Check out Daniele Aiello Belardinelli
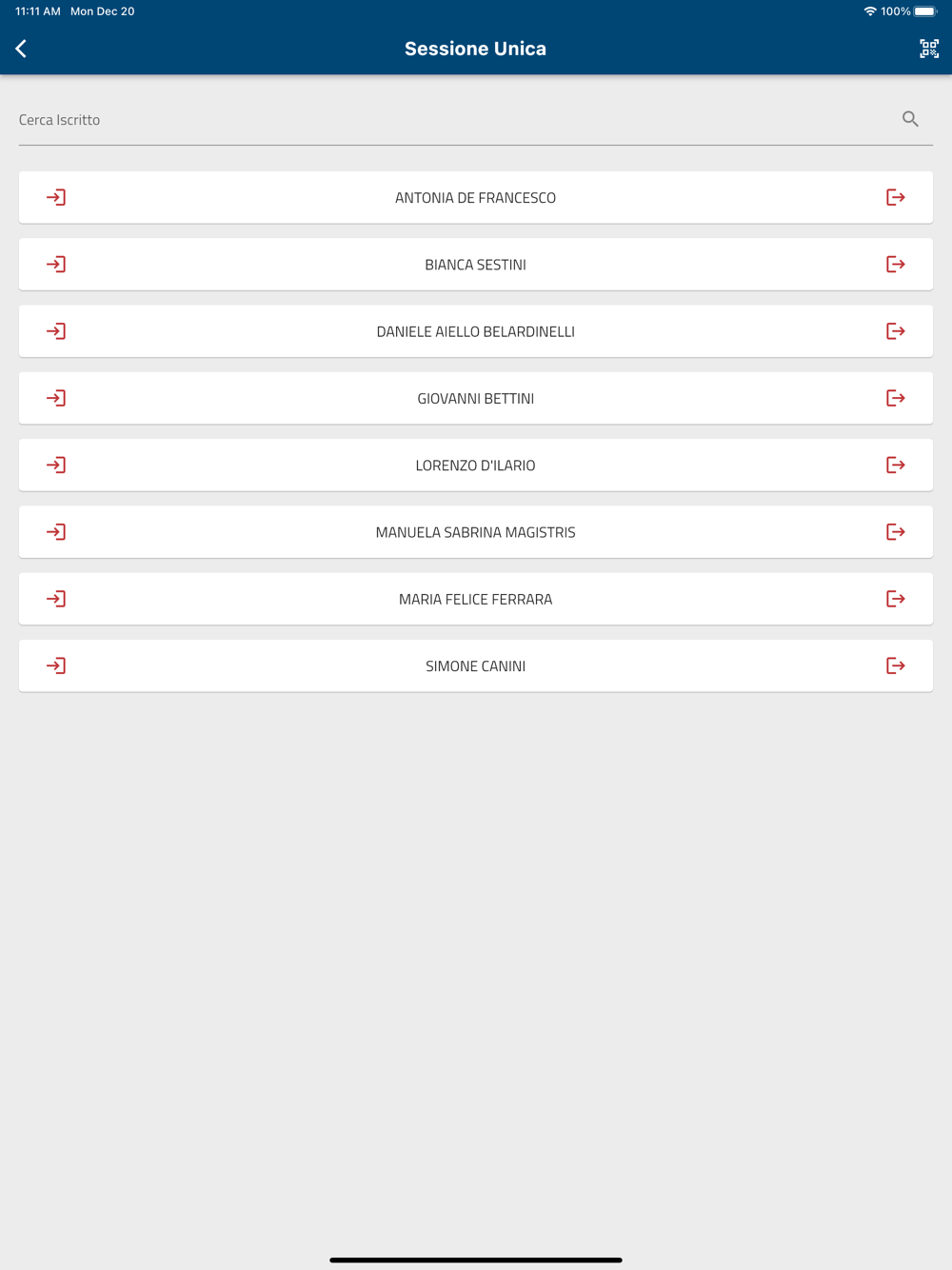This screenshot has width=952, height=1270. click(x=895, y=331)
